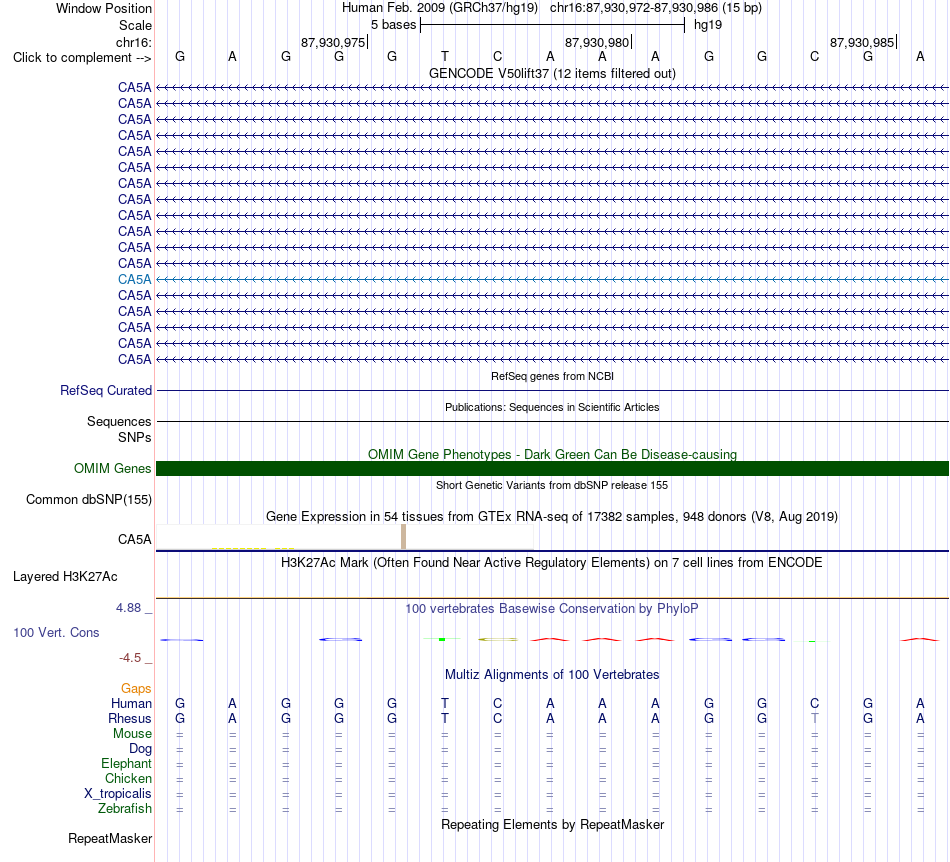The height and width of the screenshot is (862, 950).
Task: Click the Scale track label
Action: [135, 25]
